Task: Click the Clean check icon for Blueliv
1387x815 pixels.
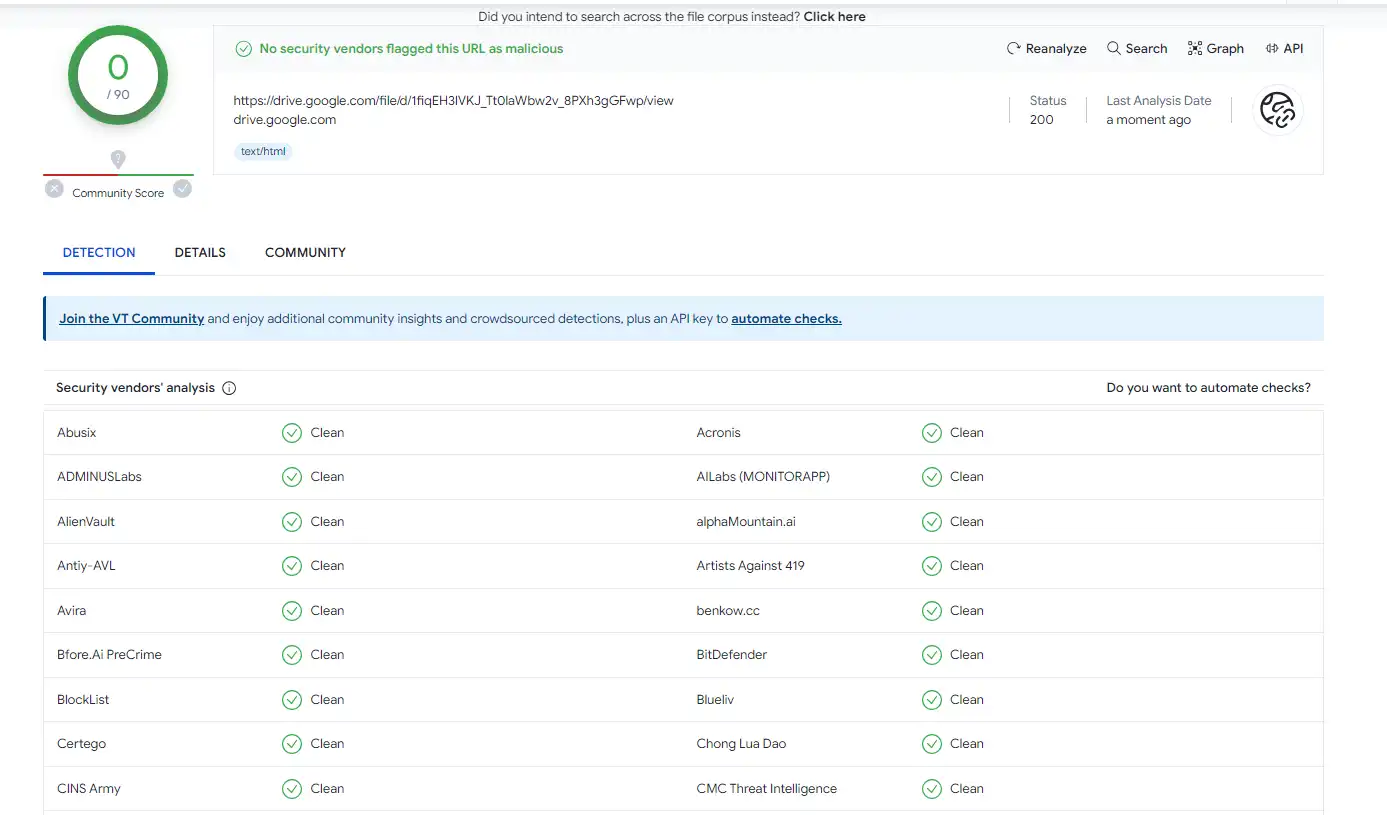Action: tap(931, 700)
